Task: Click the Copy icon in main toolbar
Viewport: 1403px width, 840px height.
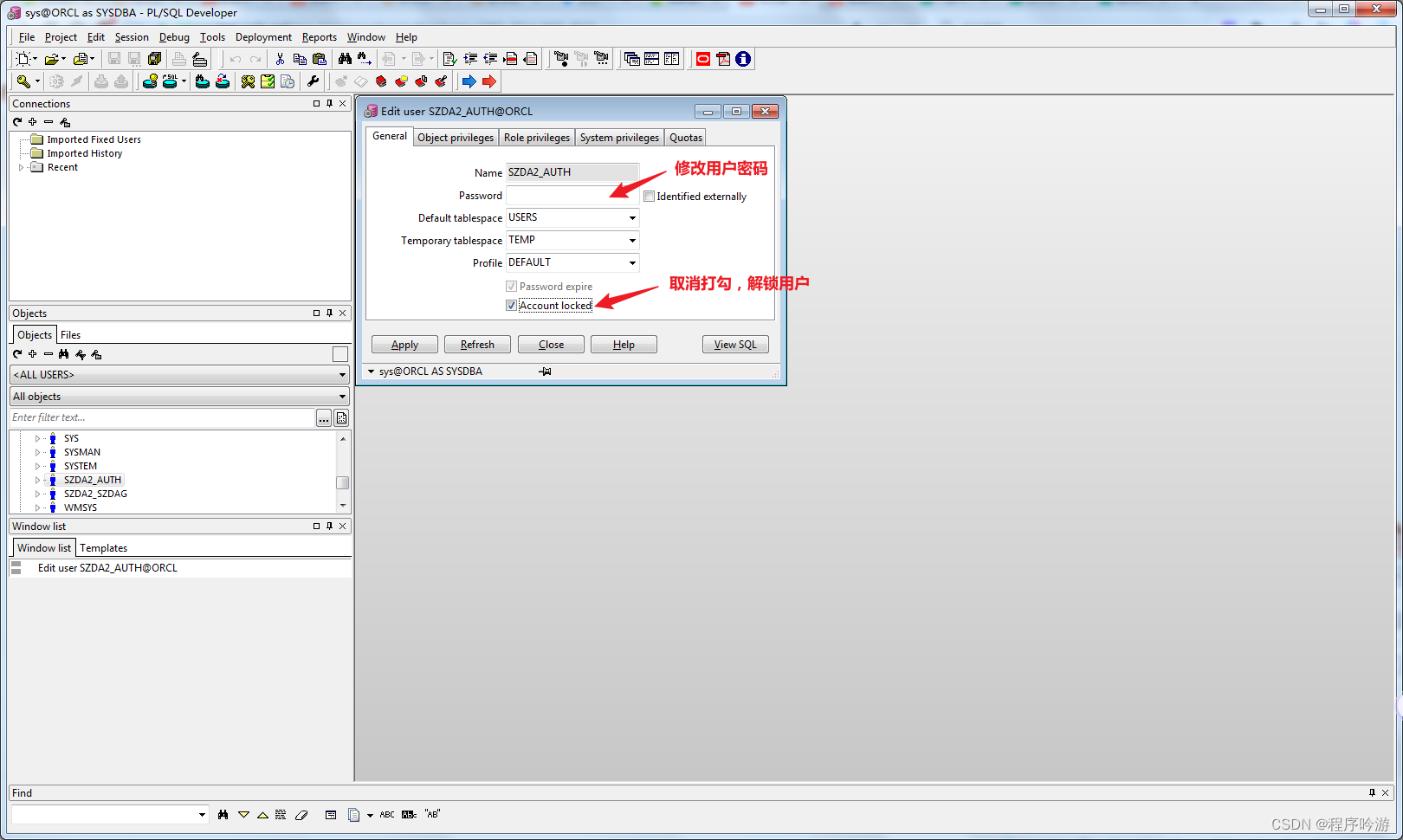Action: [x=300, y=59]
